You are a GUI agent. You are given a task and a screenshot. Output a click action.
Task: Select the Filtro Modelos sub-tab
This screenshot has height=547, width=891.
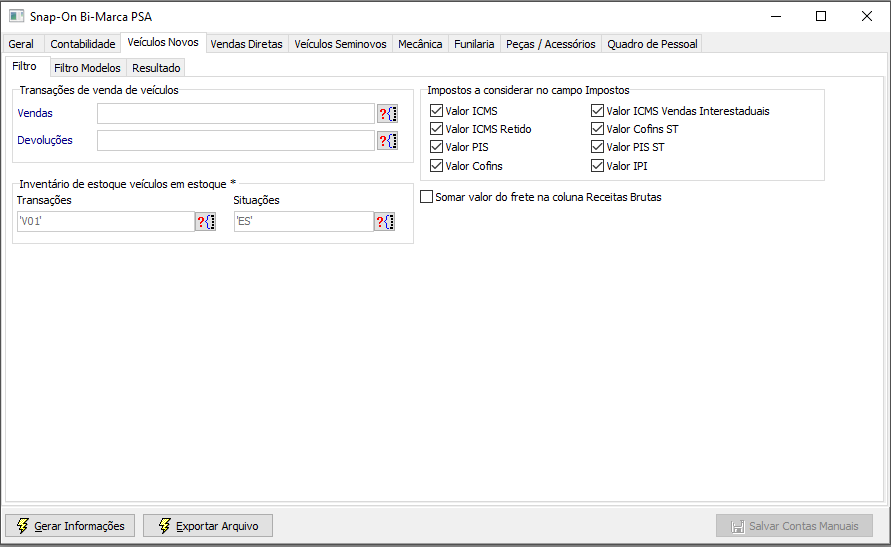pos(87,68)
